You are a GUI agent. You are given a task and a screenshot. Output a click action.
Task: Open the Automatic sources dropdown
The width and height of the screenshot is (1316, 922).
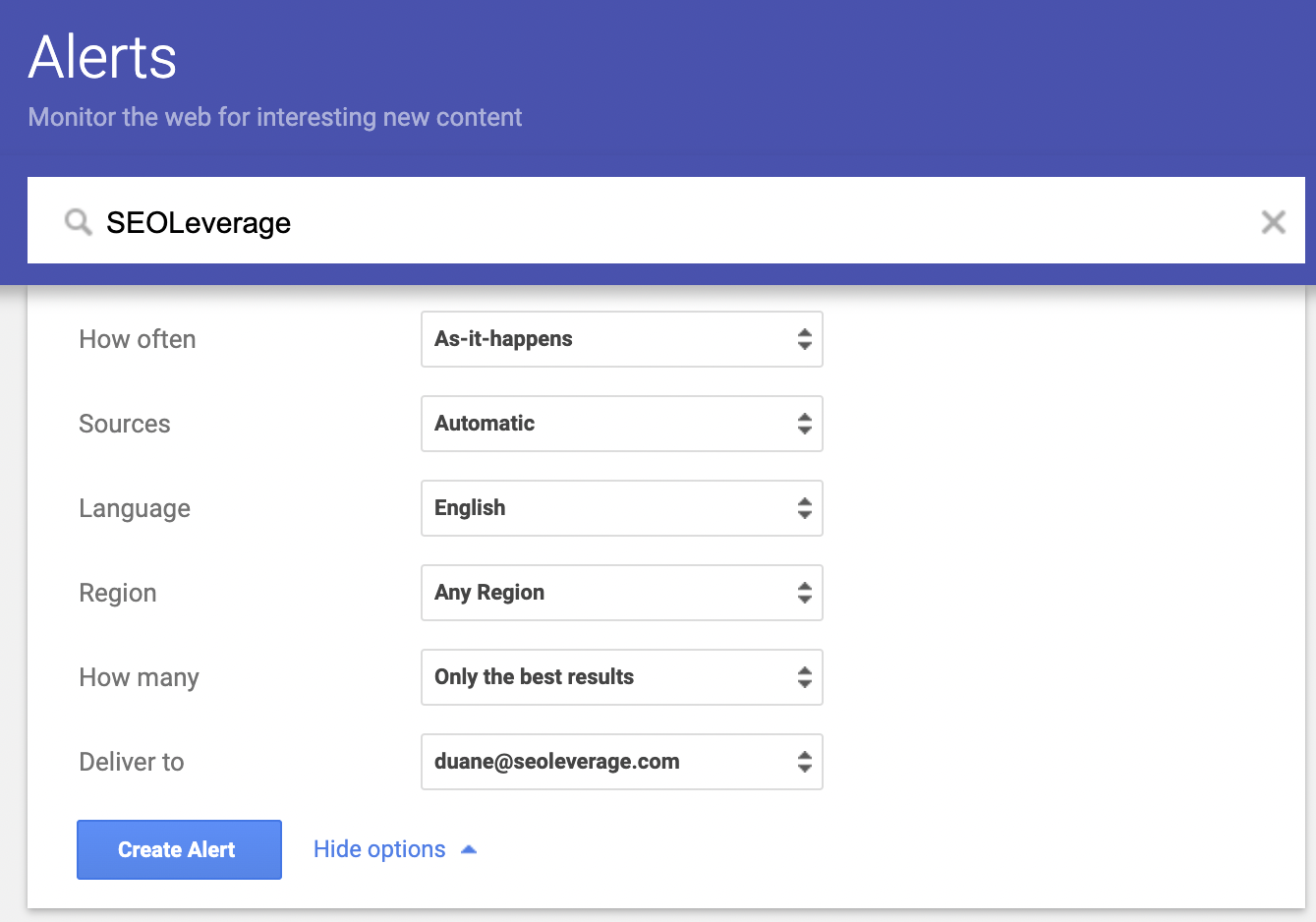pyautogui.click(x=621, y=424)
